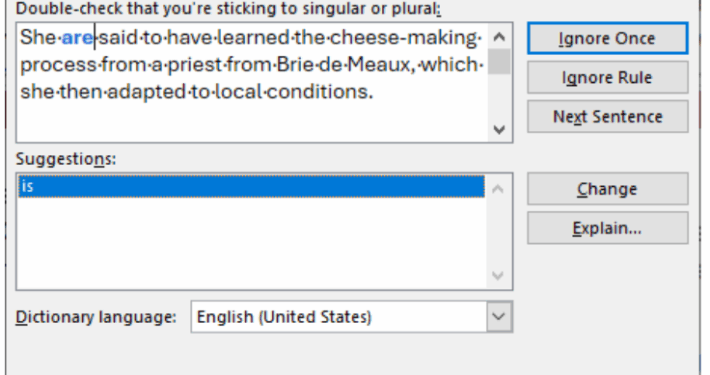Expand the Dictionary language dropdown arrow
The image size is (710, 375).
click(x=499, y=317)
